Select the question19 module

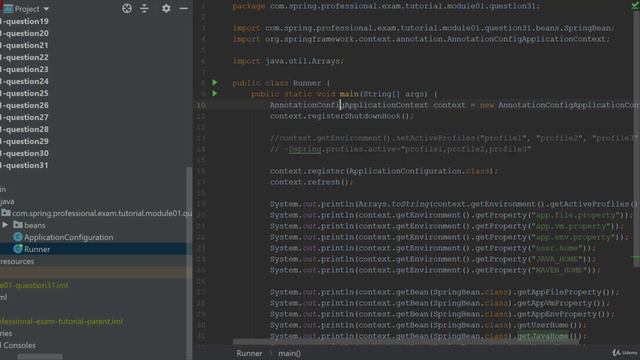pos(24,21)
